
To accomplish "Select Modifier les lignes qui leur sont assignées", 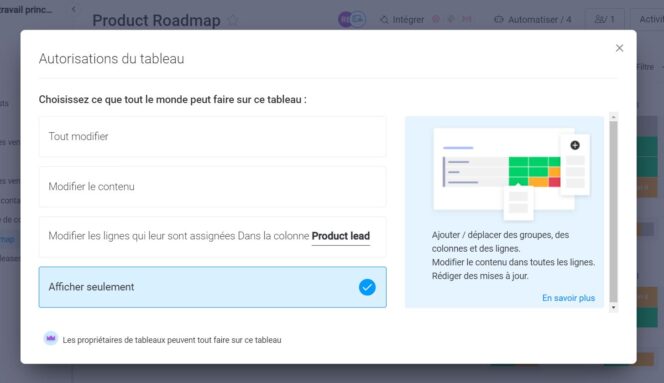I will [213, 236].
